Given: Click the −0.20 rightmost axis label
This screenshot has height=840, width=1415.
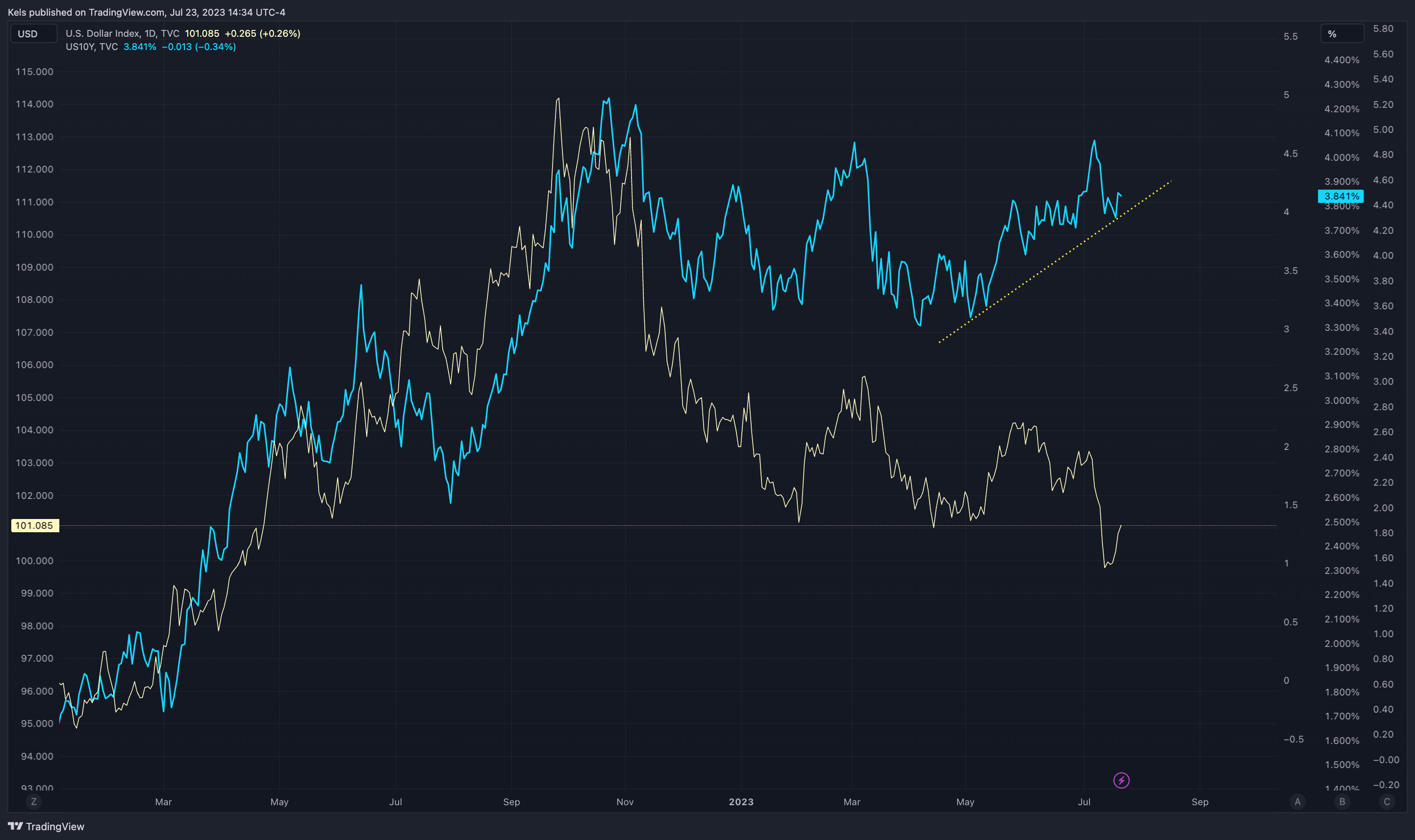Looking at the screenshot, I should (x=1386, y=785).
